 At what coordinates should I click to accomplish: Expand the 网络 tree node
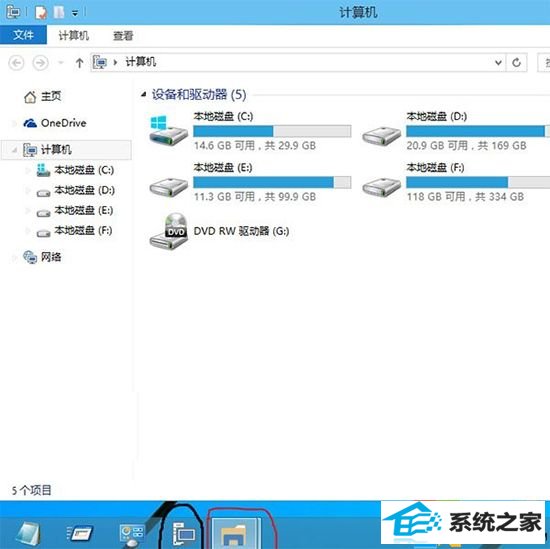[14, 257]
